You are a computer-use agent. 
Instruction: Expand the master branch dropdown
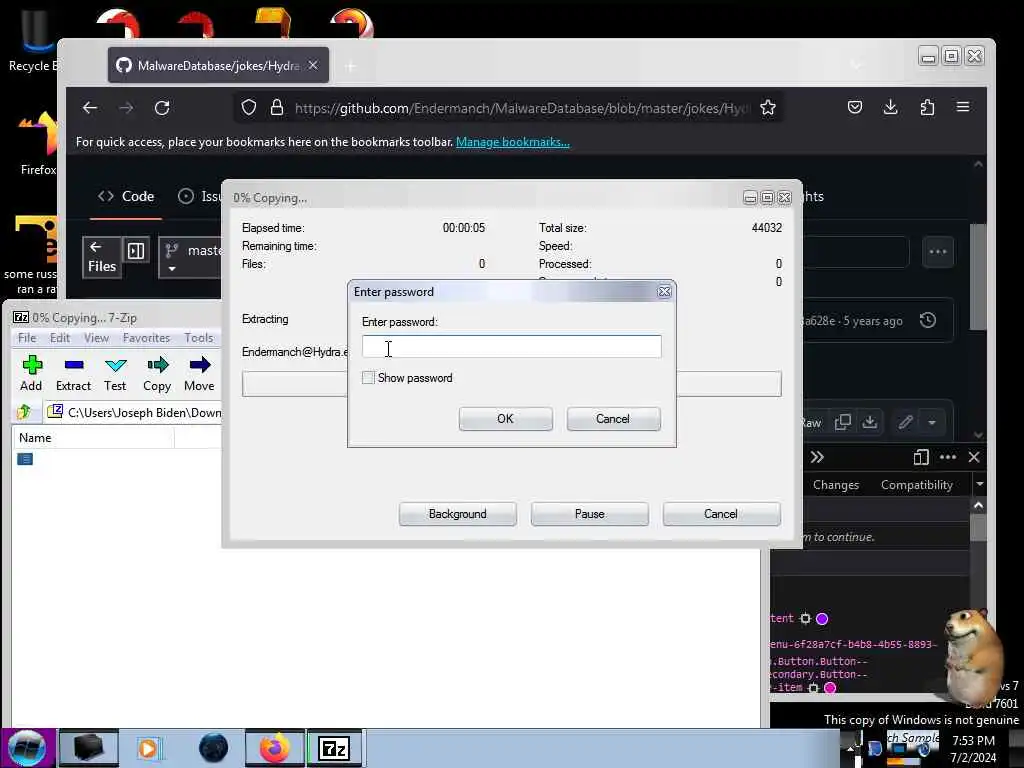point(192,257)
